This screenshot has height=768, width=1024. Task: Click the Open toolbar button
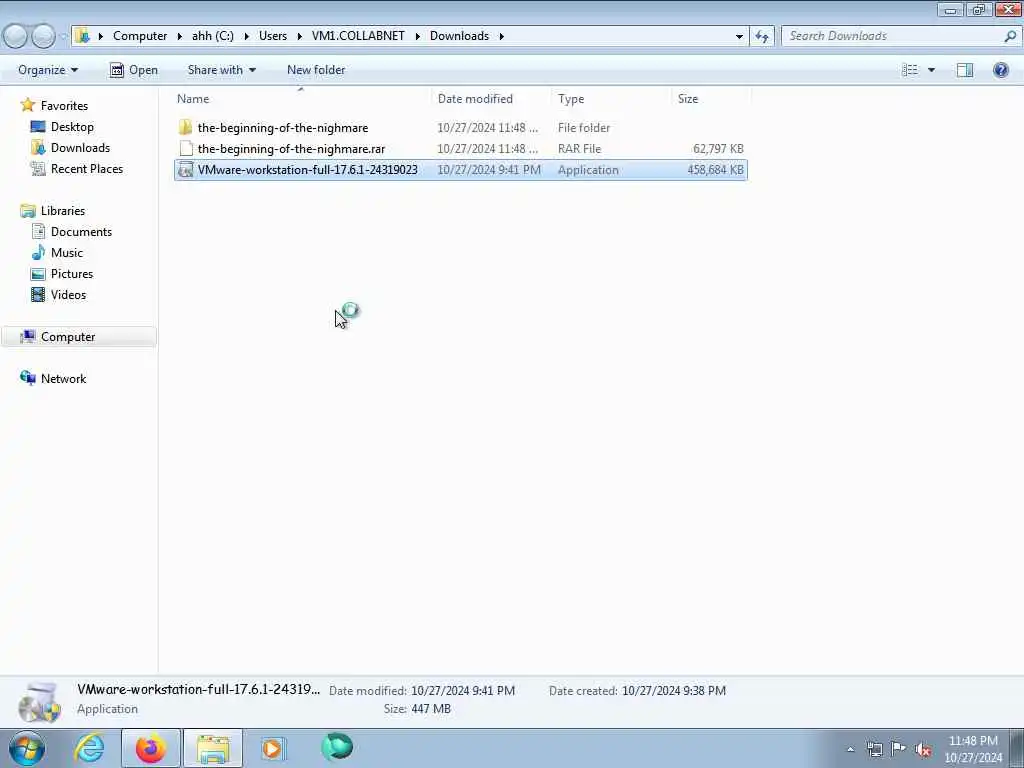coord(134,70)
